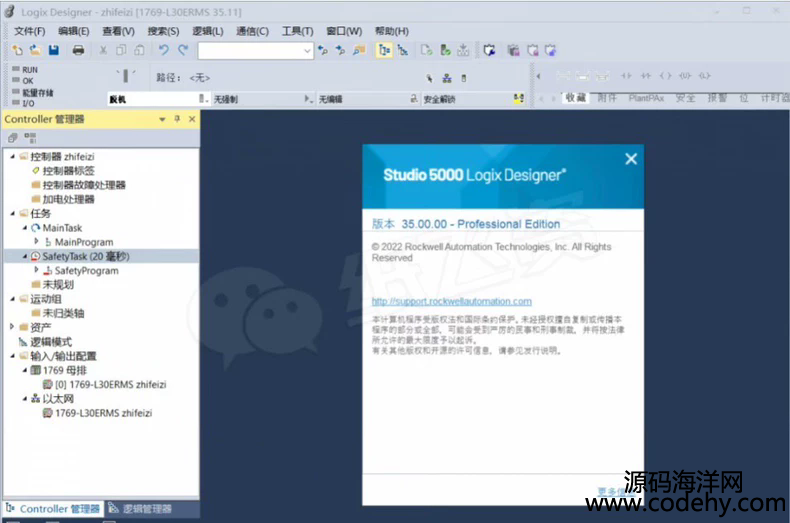Collapse the 以太网 Ethernet node
790x523 pixels.
click(x=25, y=399)
